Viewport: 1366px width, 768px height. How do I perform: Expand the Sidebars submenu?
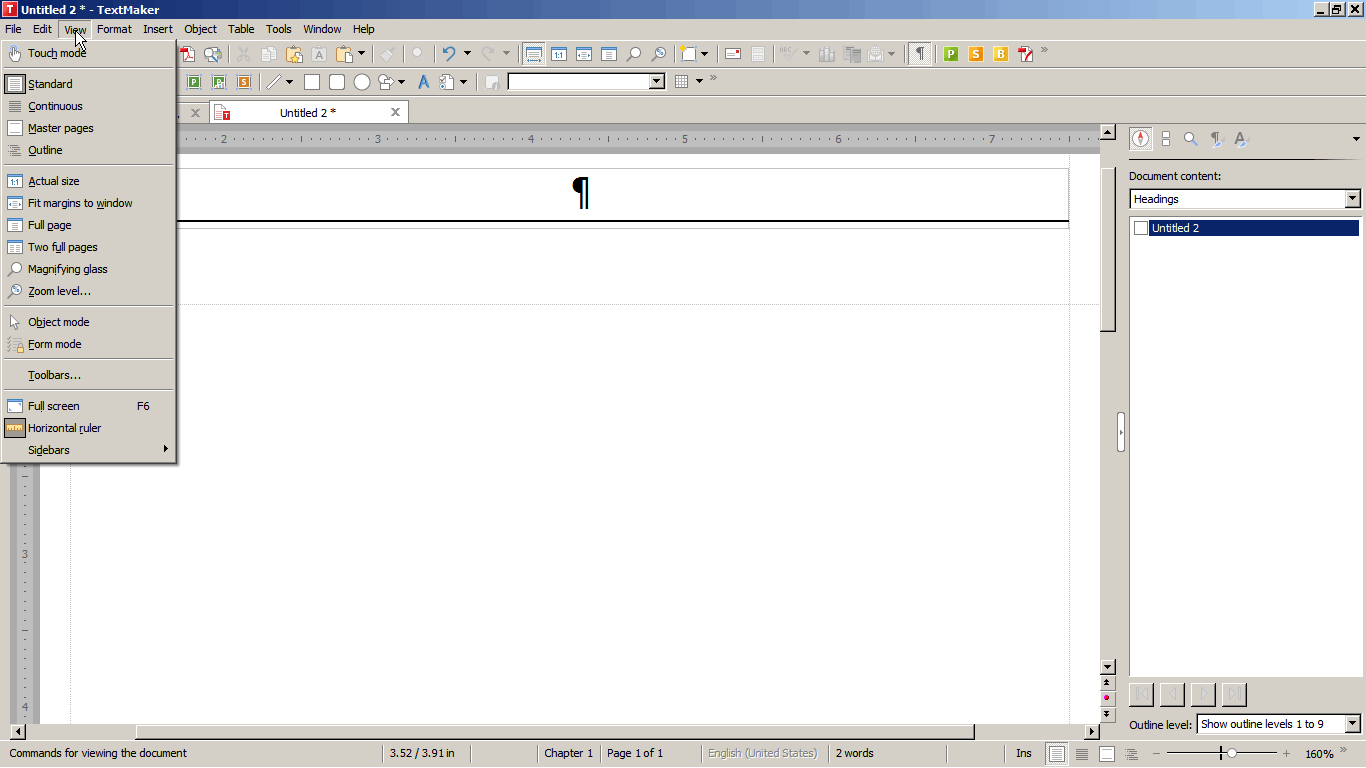click(x=90, y=450)
